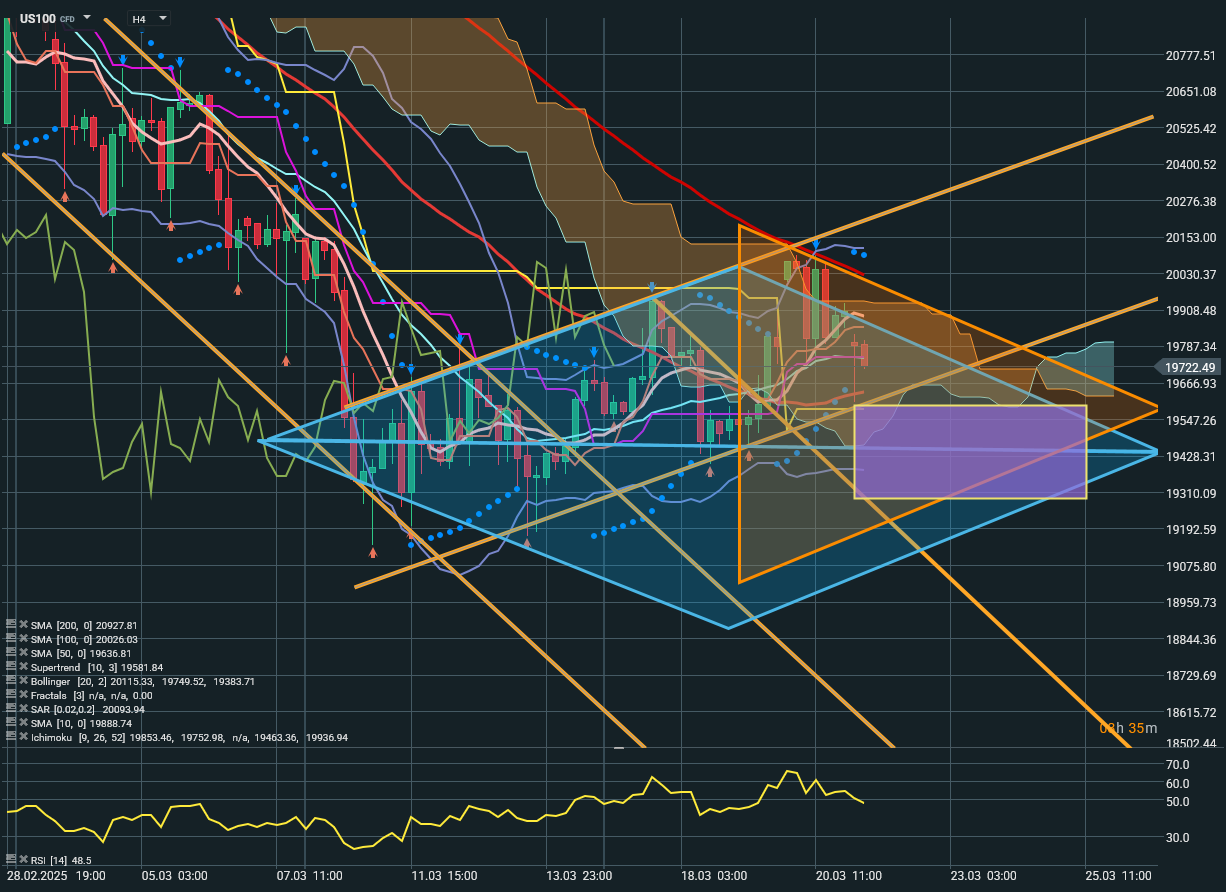The height and width of the screenshot is (892, 1226).
Task: Click the 23.03 03:00 time label
Action: [983, 875]
